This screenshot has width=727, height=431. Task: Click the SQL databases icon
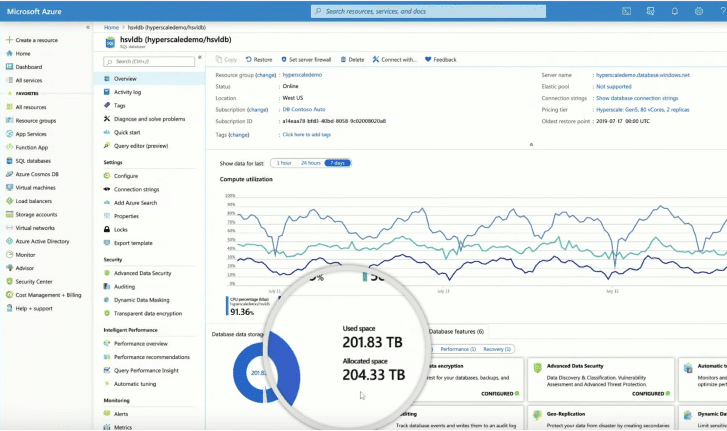coord(9,161)
